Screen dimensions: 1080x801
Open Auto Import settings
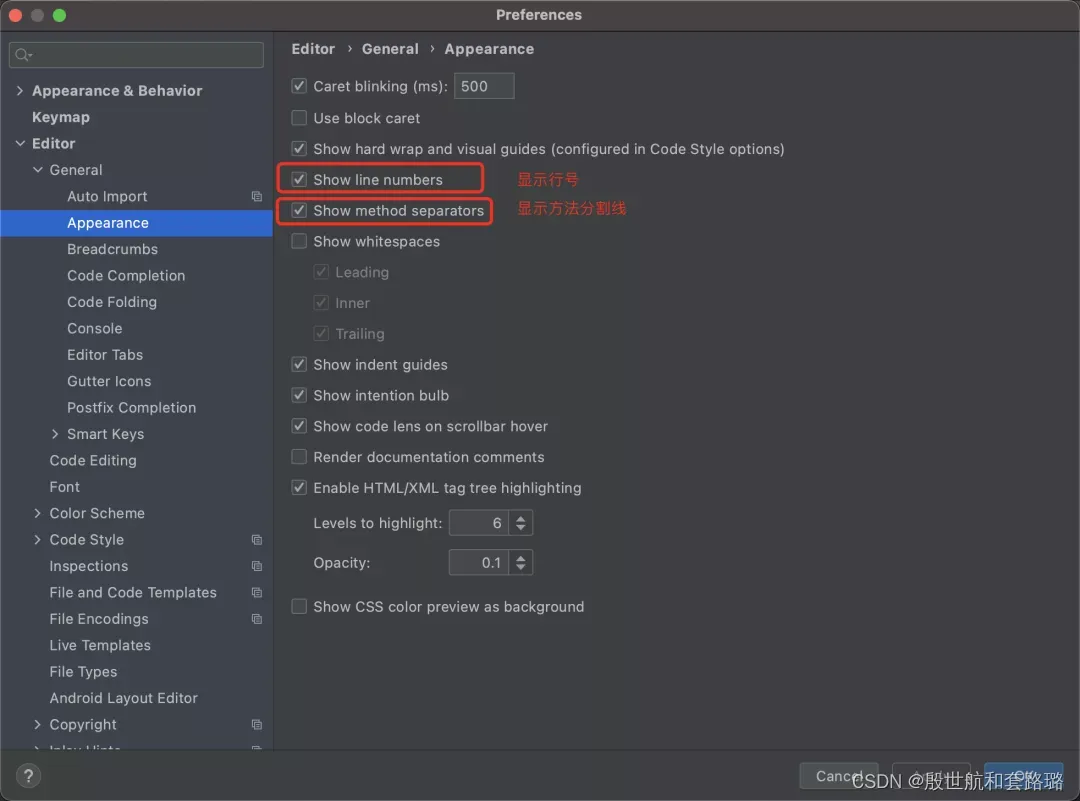coord(107,196)
